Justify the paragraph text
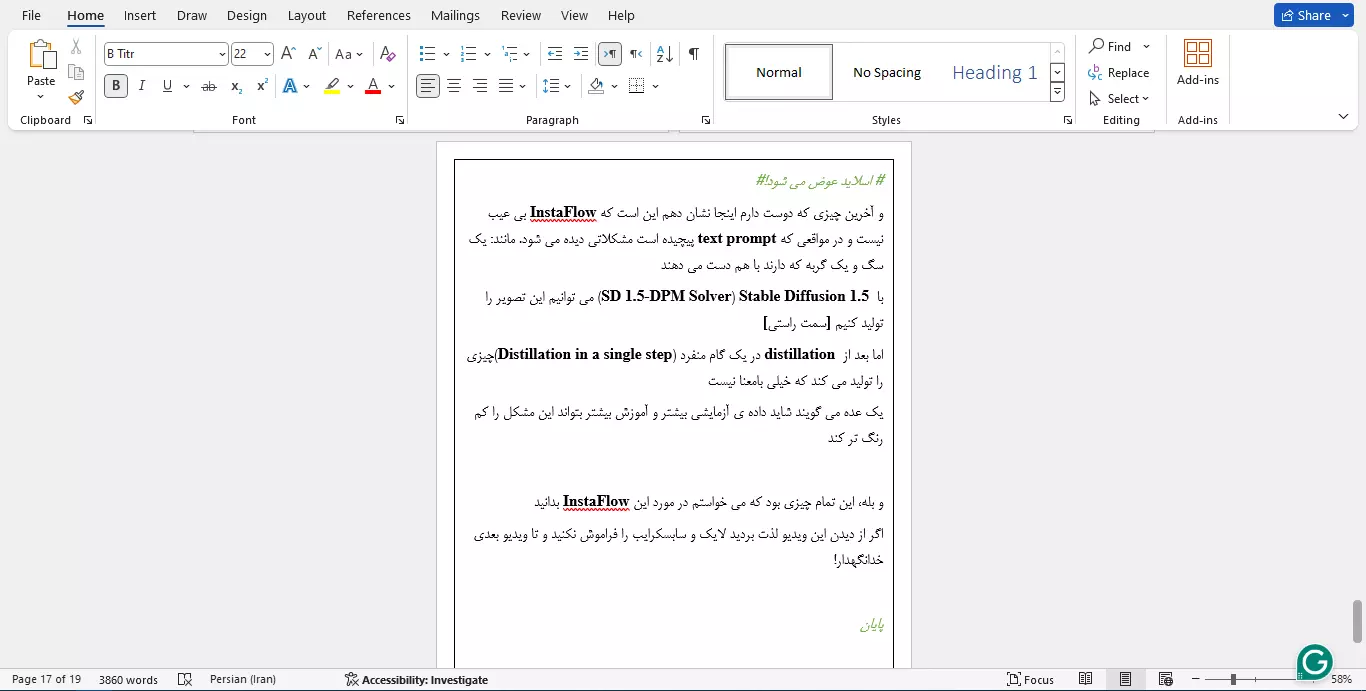This screenshot has width=1366, height=691. point(506,86)
